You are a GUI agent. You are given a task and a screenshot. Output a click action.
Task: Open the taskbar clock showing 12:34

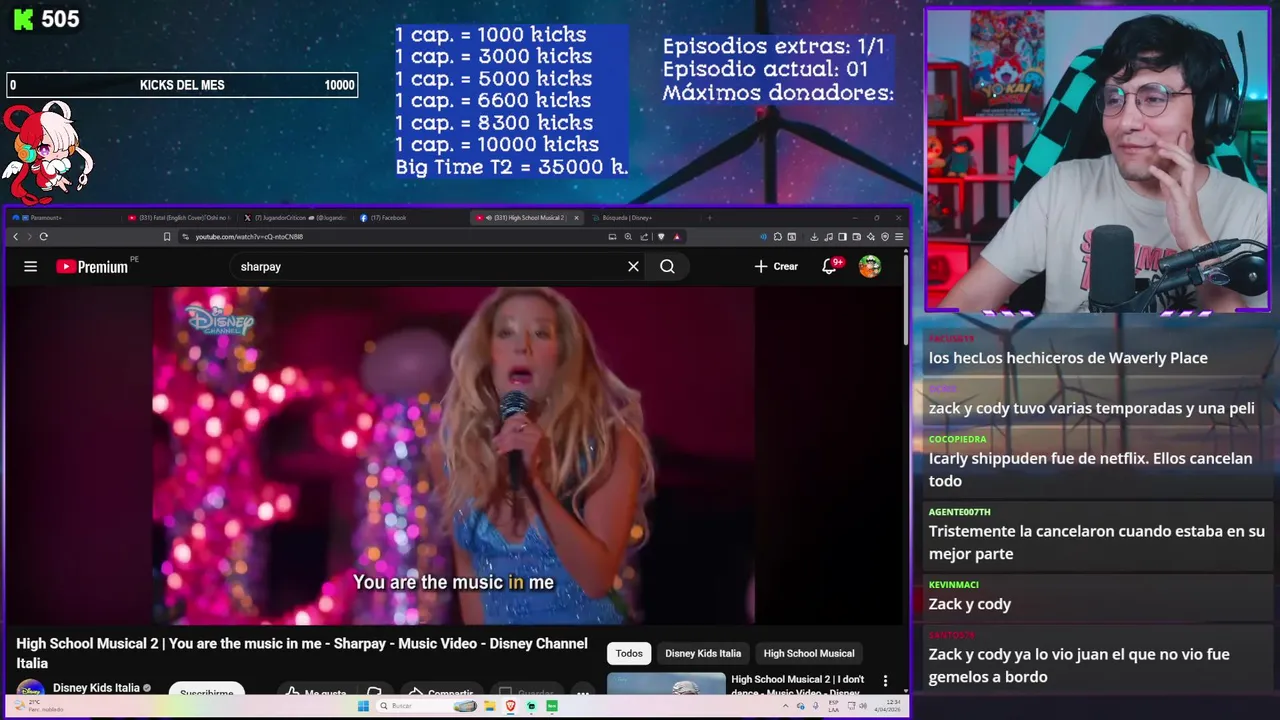click(x=886, y=706)
